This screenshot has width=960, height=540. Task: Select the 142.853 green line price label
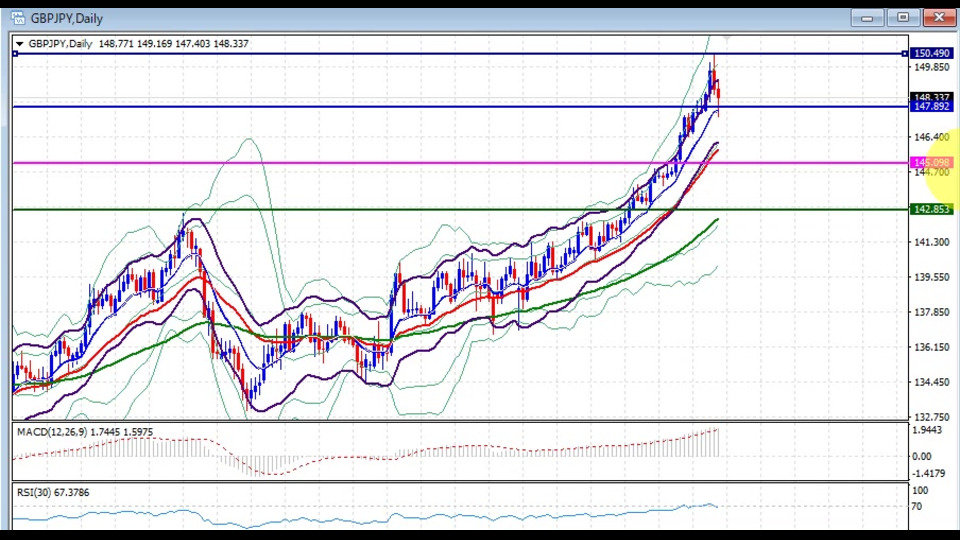pyautogui.click(x=931, y=209)
